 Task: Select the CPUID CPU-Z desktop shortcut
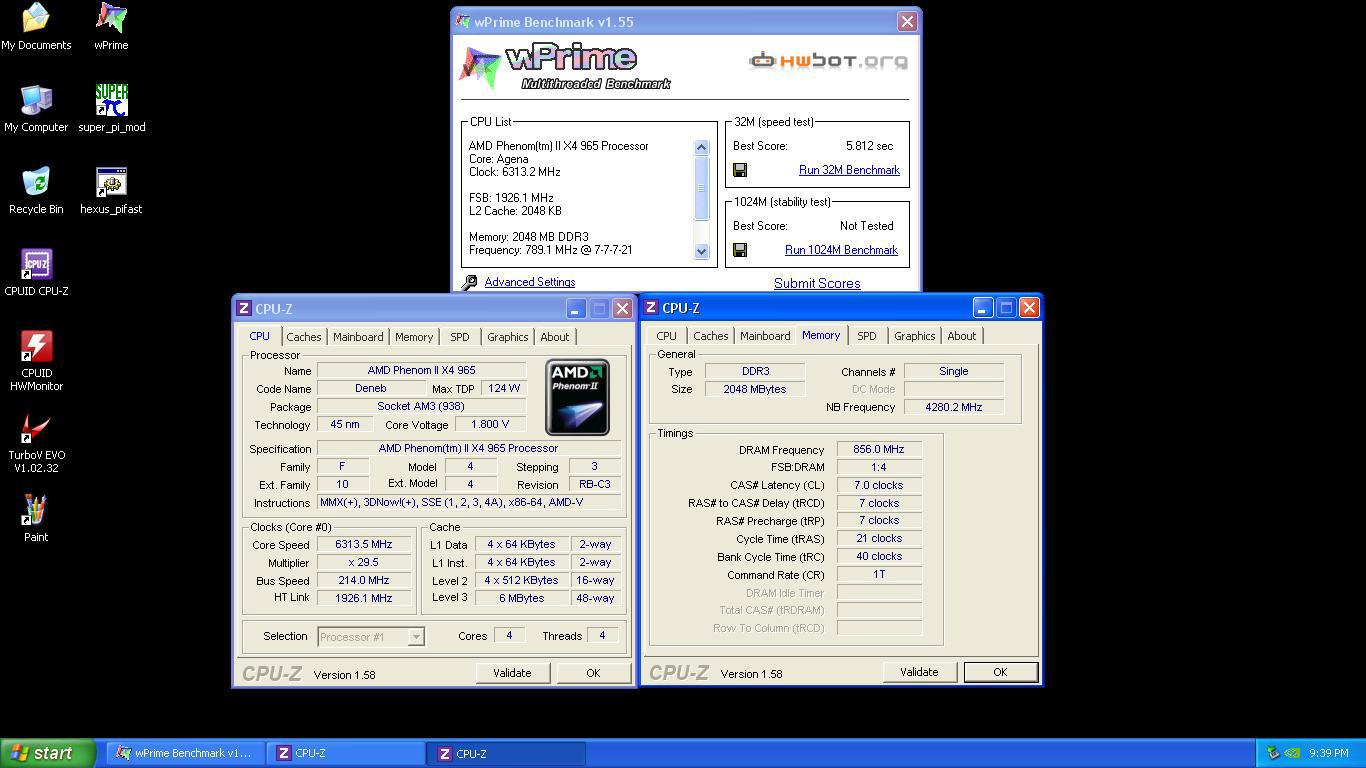pyautogui.click(x=36, y=273)
